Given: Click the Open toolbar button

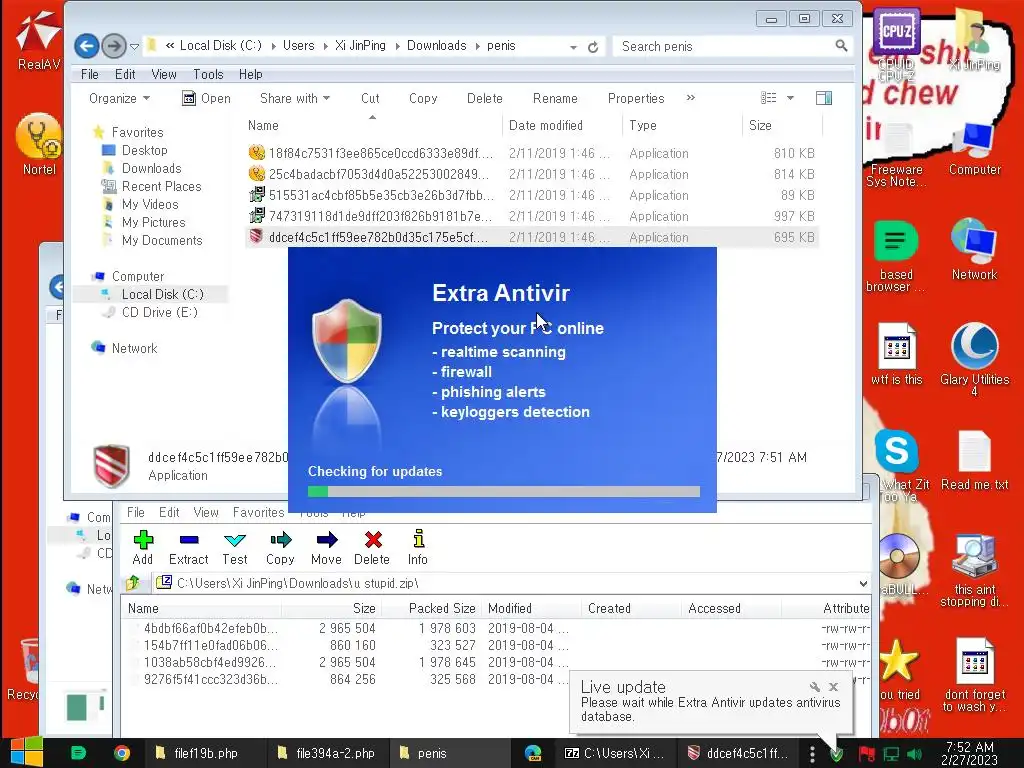Looking at the screenshot, I should click(206, 98).
